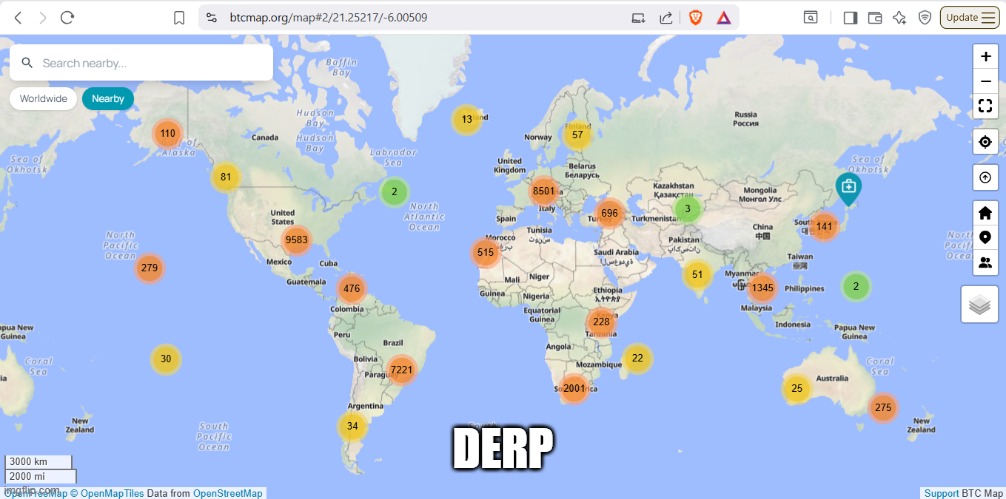Expand the 8501 cluster over Europe
The width and height of the screenshot is (1006, 499).
pyautogui.click(x=543, y=191)
